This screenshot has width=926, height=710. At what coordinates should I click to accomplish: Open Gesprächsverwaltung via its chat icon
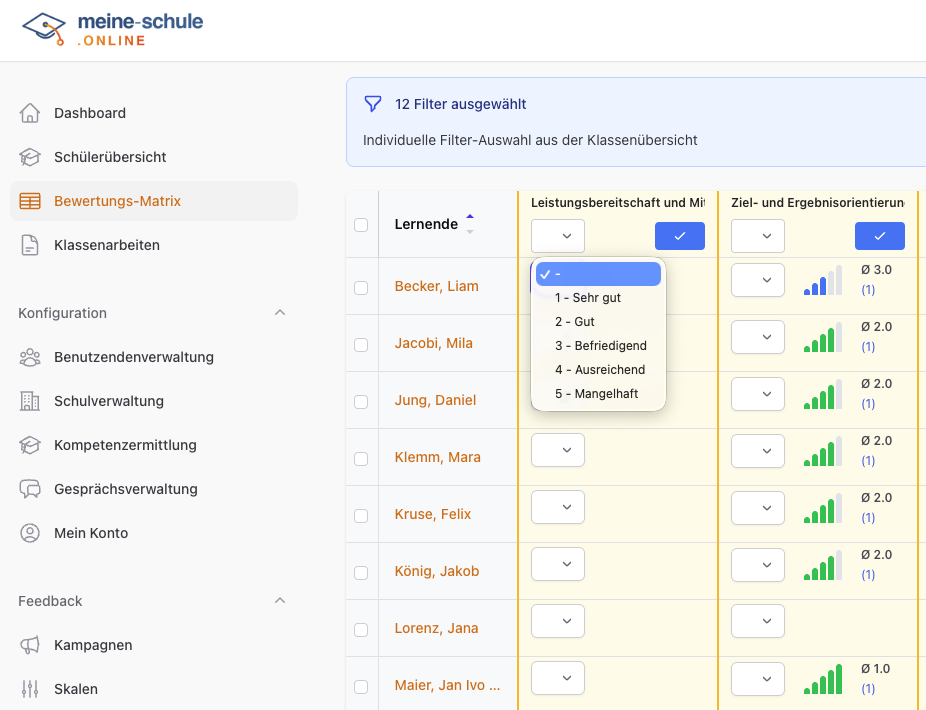pos(30,489)
